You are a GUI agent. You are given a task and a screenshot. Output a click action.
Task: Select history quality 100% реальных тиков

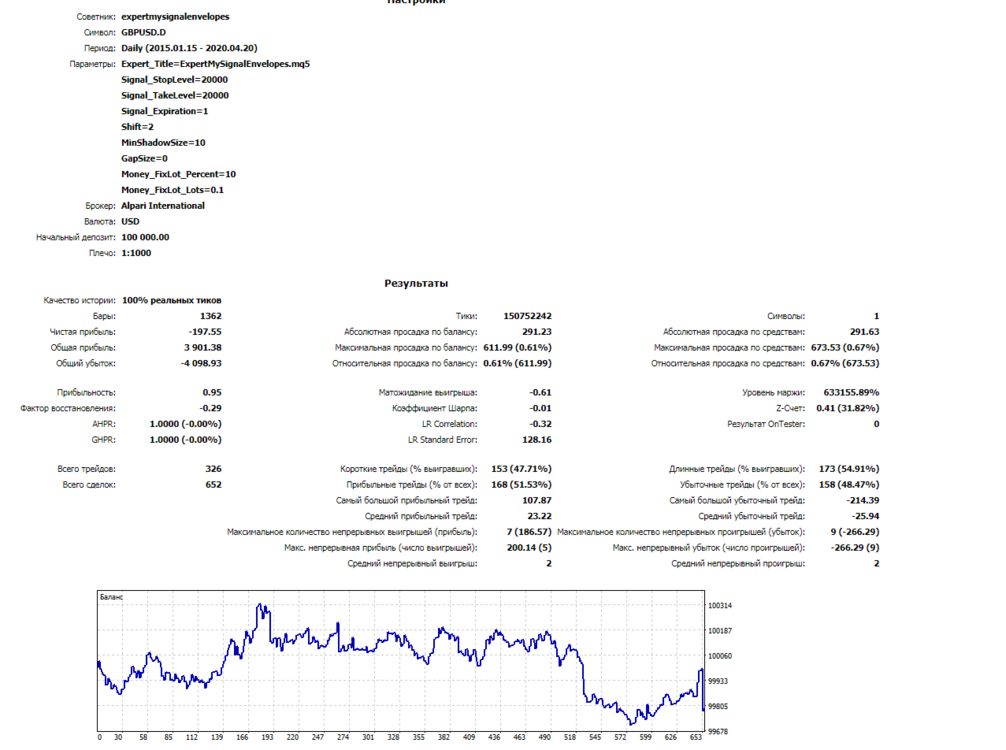(172, 300)
